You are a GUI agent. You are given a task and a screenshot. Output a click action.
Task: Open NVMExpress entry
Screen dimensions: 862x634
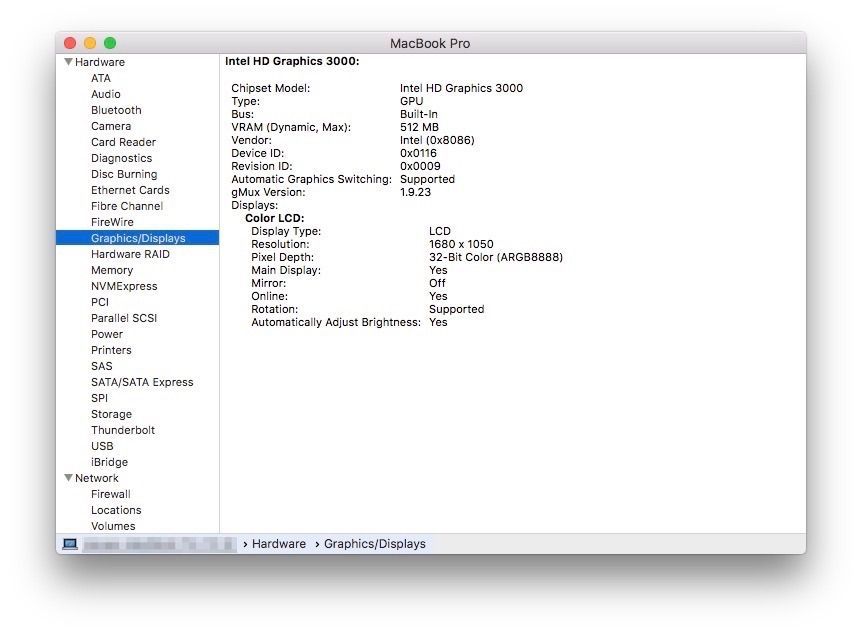[x=124, y=286]
